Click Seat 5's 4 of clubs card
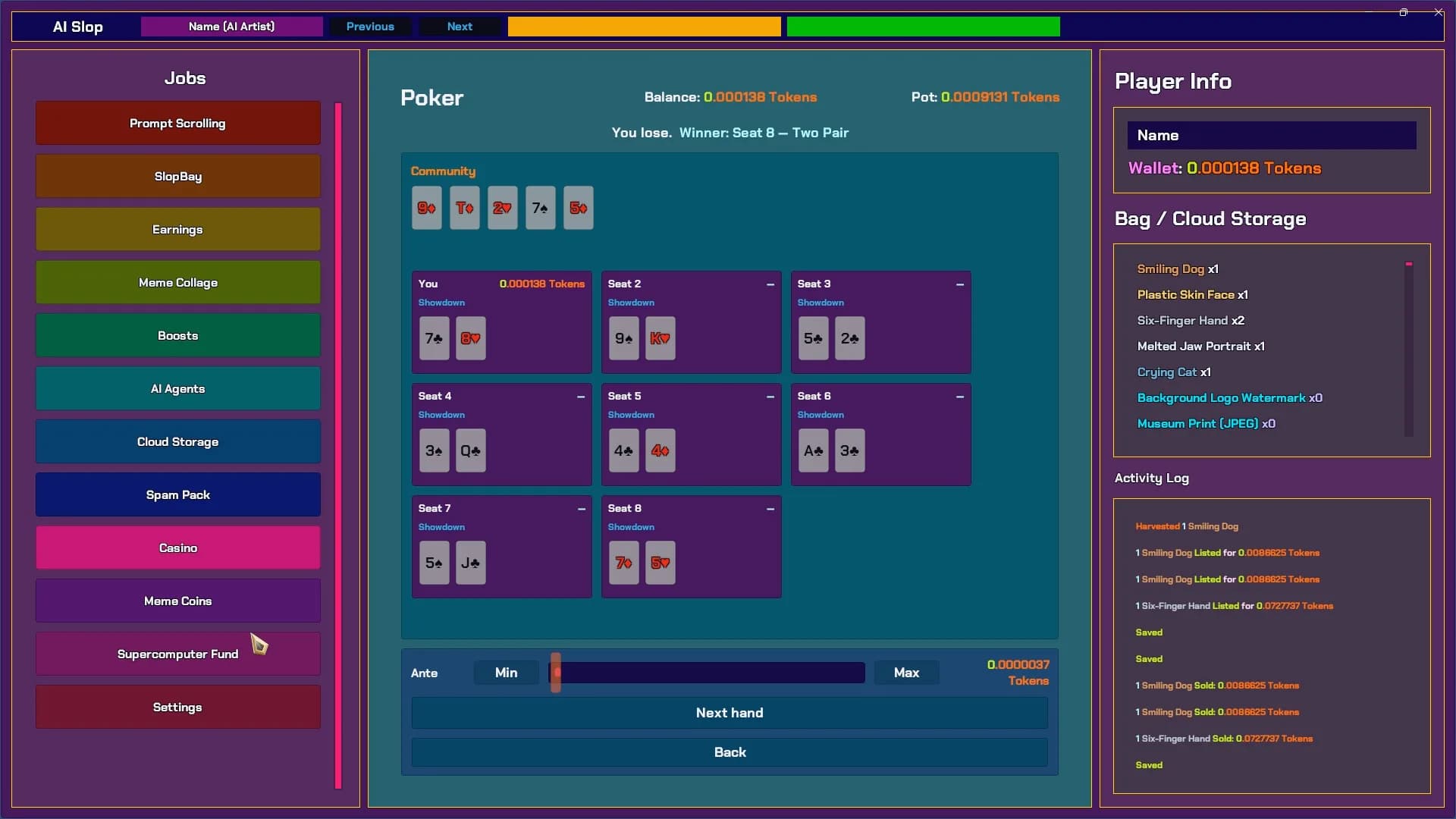This screenshot has height=819, width=1456. tap(624, 450)
